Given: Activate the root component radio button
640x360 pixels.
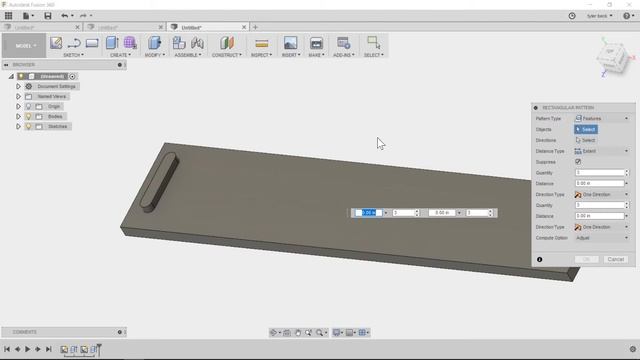Looking at the screenshot, I should click(72, 76).
